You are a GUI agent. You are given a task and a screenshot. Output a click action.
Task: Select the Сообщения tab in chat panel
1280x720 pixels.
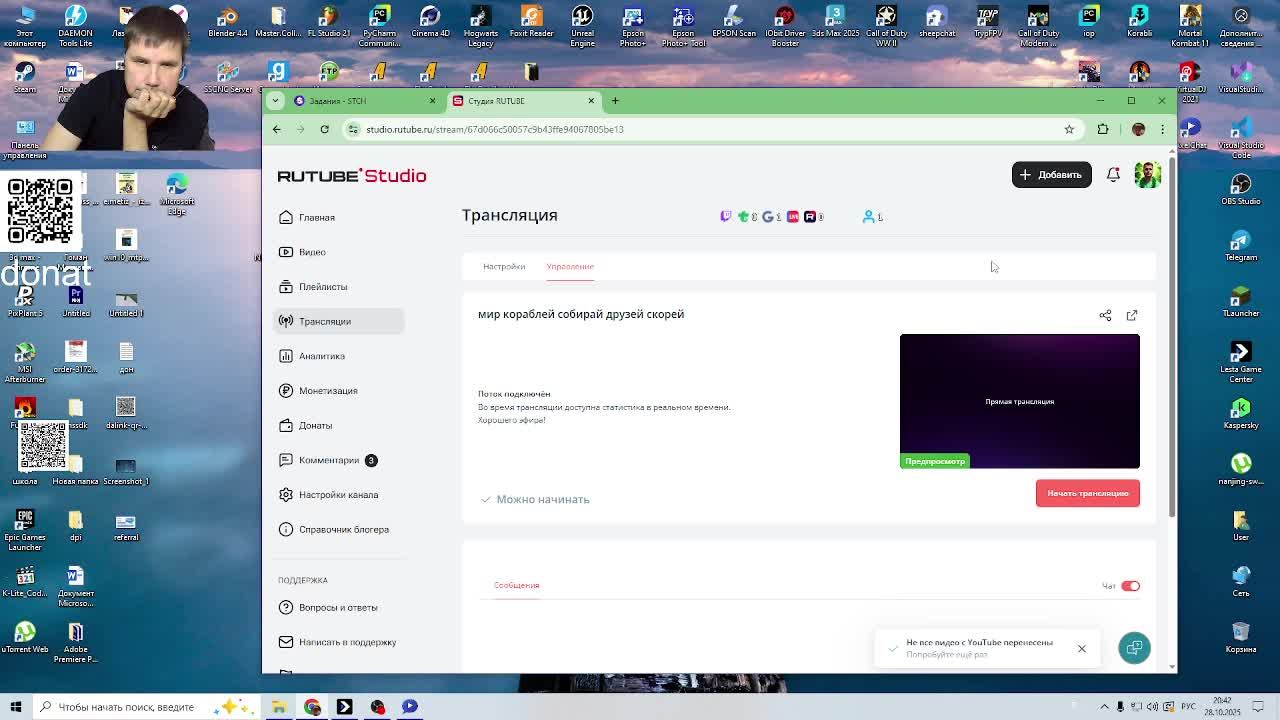516,585
